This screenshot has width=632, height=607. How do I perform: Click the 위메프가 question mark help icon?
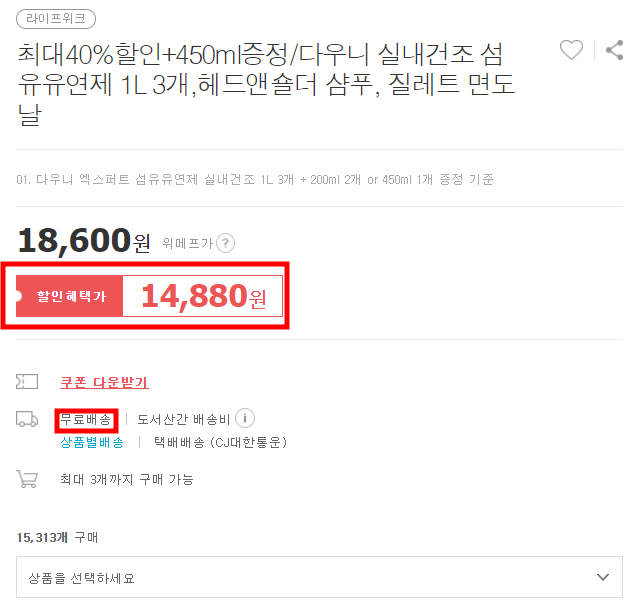click(225, 243)
